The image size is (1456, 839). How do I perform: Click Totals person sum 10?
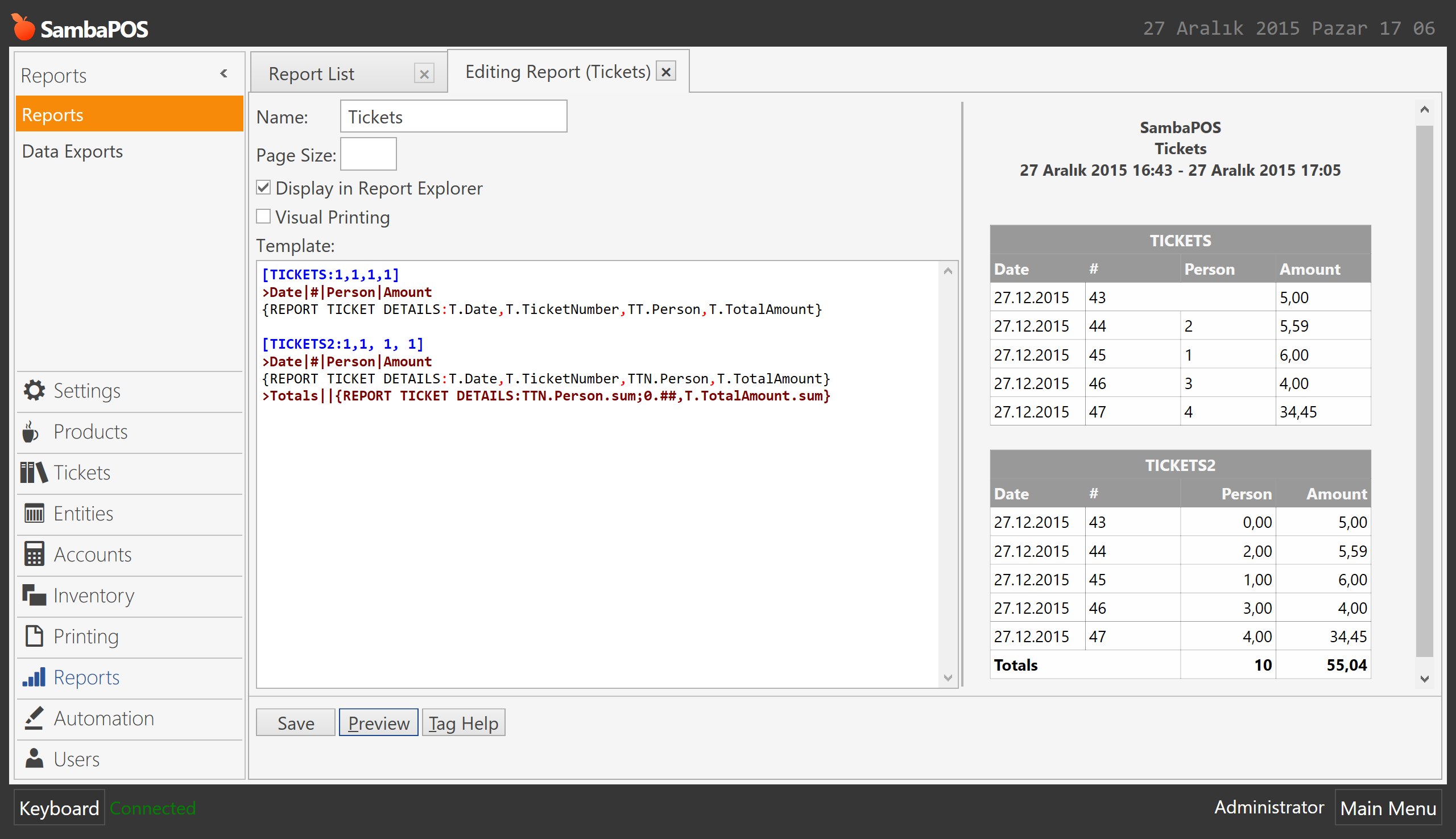(1263, 664)
